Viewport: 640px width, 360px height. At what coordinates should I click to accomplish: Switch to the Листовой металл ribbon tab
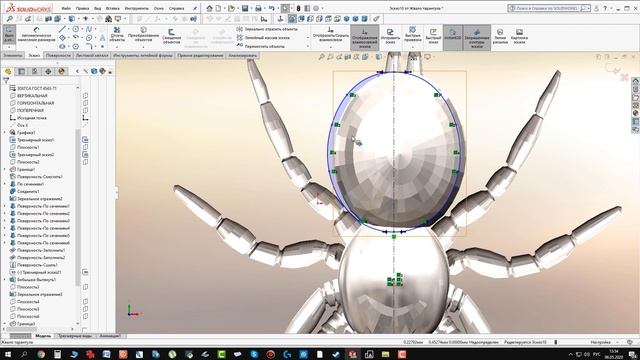click(92, 55)
